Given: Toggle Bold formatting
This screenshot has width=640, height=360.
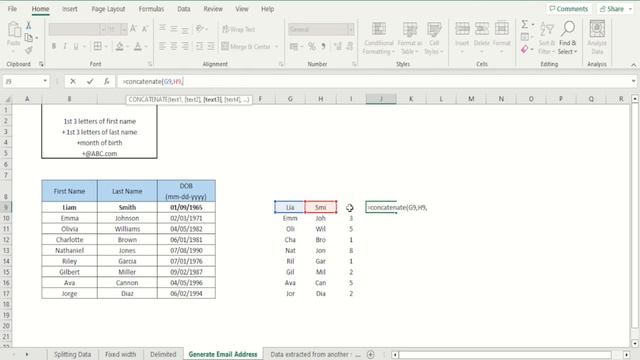Looking at the screenshot, I should click(x=53, y=47).
